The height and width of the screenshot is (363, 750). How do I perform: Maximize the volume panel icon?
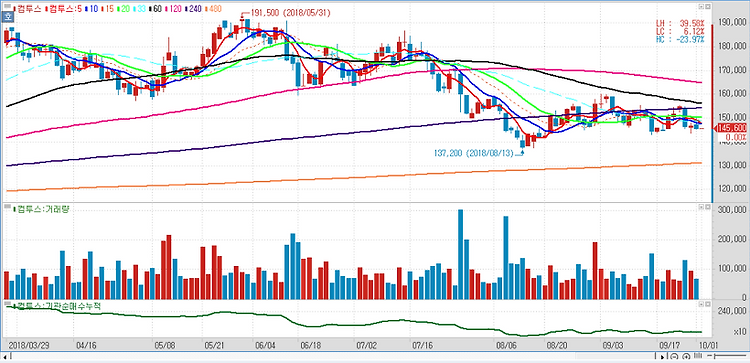point(701,208)
